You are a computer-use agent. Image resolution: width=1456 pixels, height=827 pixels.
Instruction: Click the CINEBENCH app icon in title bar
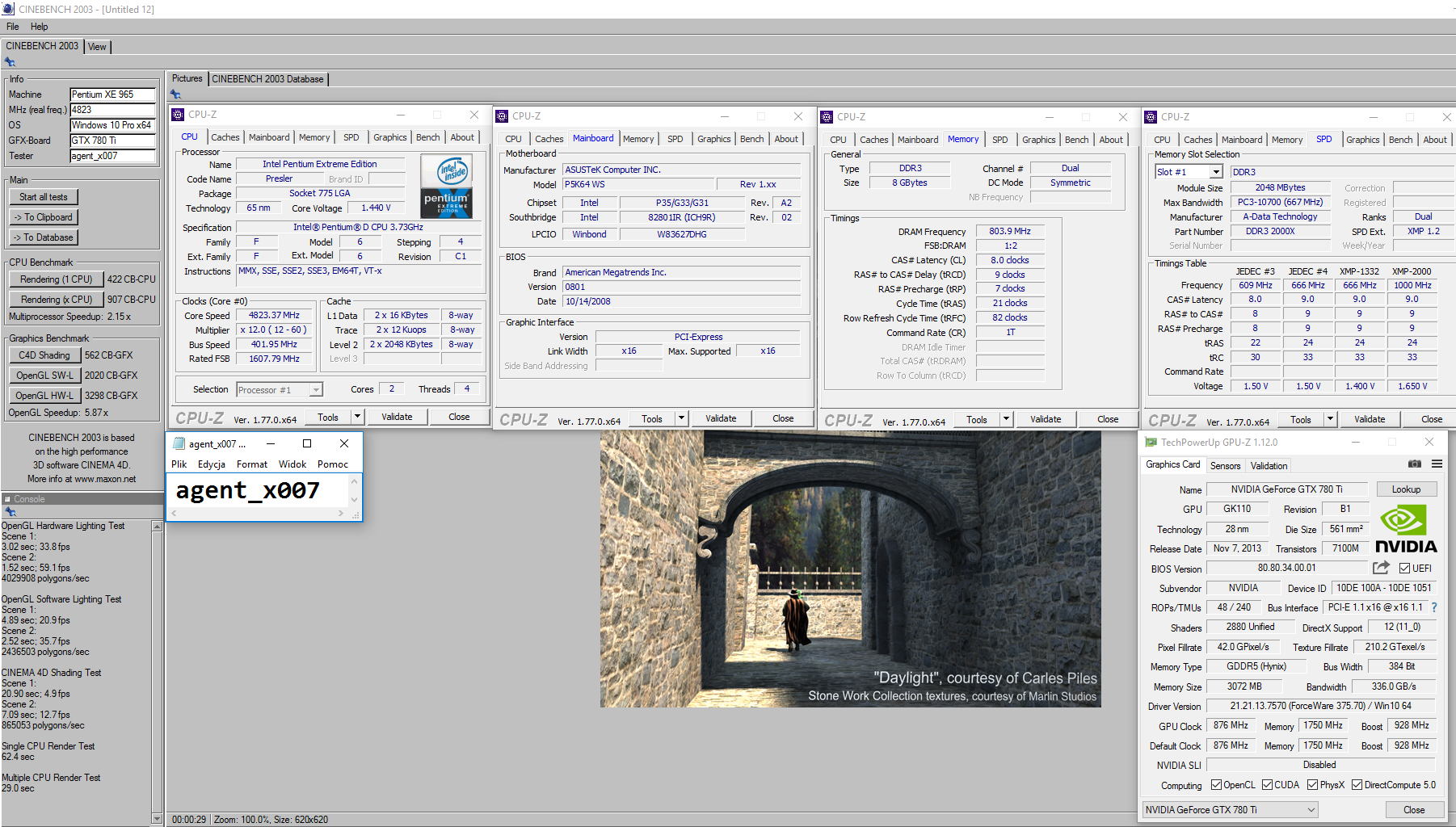(x=8, y=9)
